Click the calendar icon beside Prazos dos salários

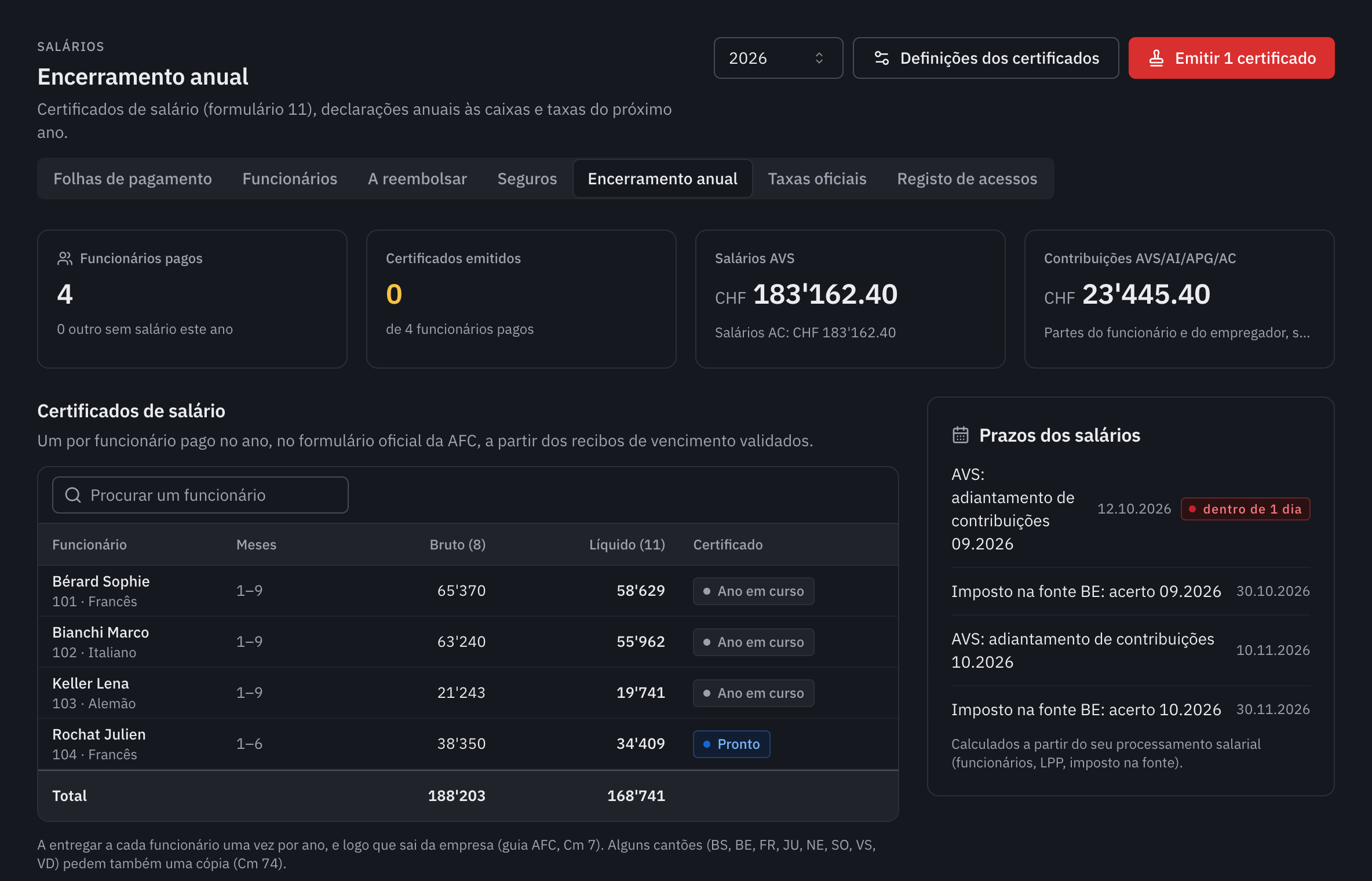click(x=960, y=435)
